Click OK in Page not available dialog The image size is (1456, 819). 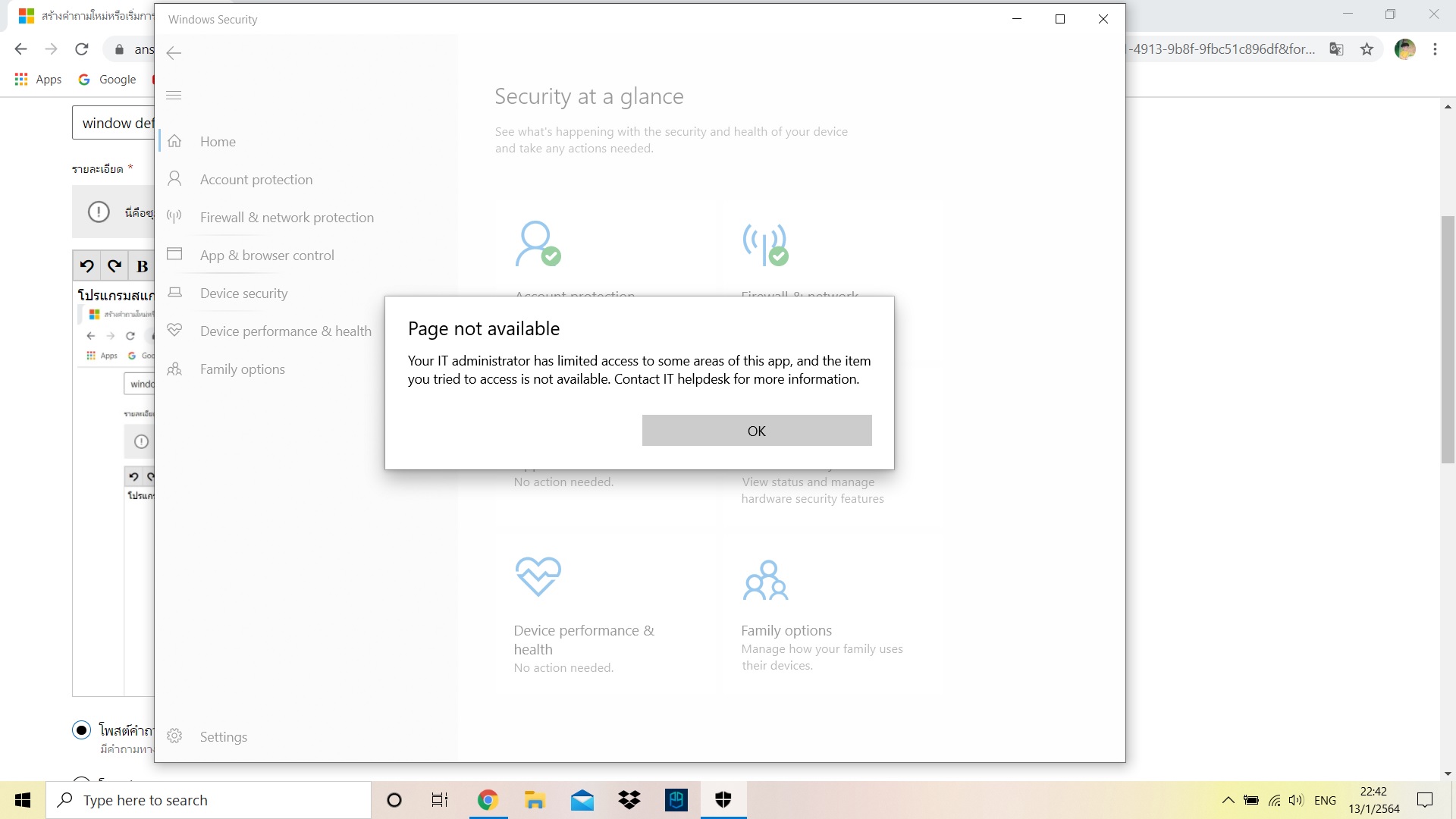pyautogui.click(x=757, y=431)
